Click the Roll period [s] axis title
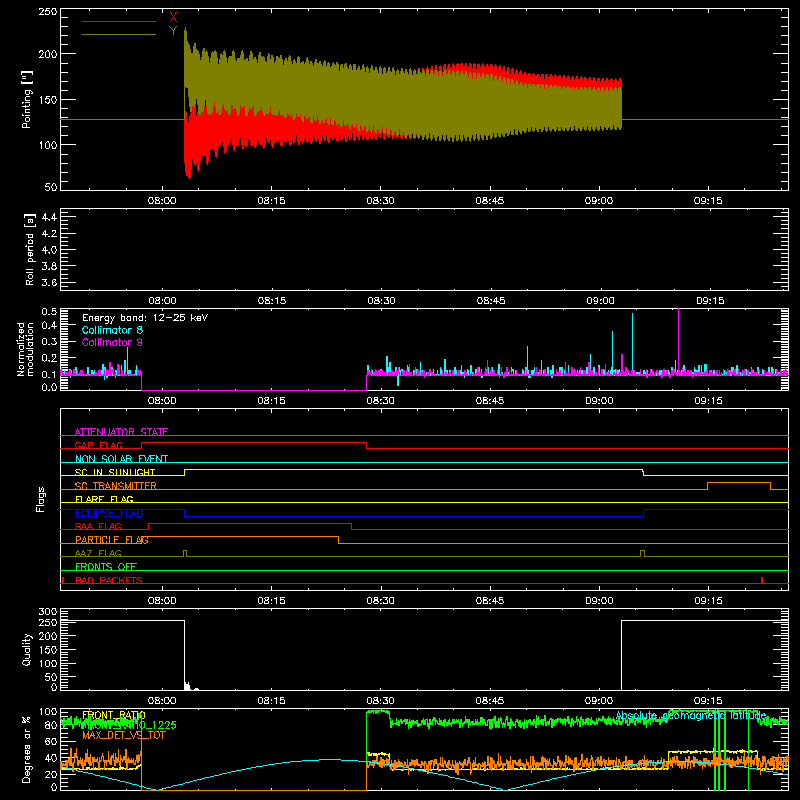The image size is (800, 800). pos(29,249)
